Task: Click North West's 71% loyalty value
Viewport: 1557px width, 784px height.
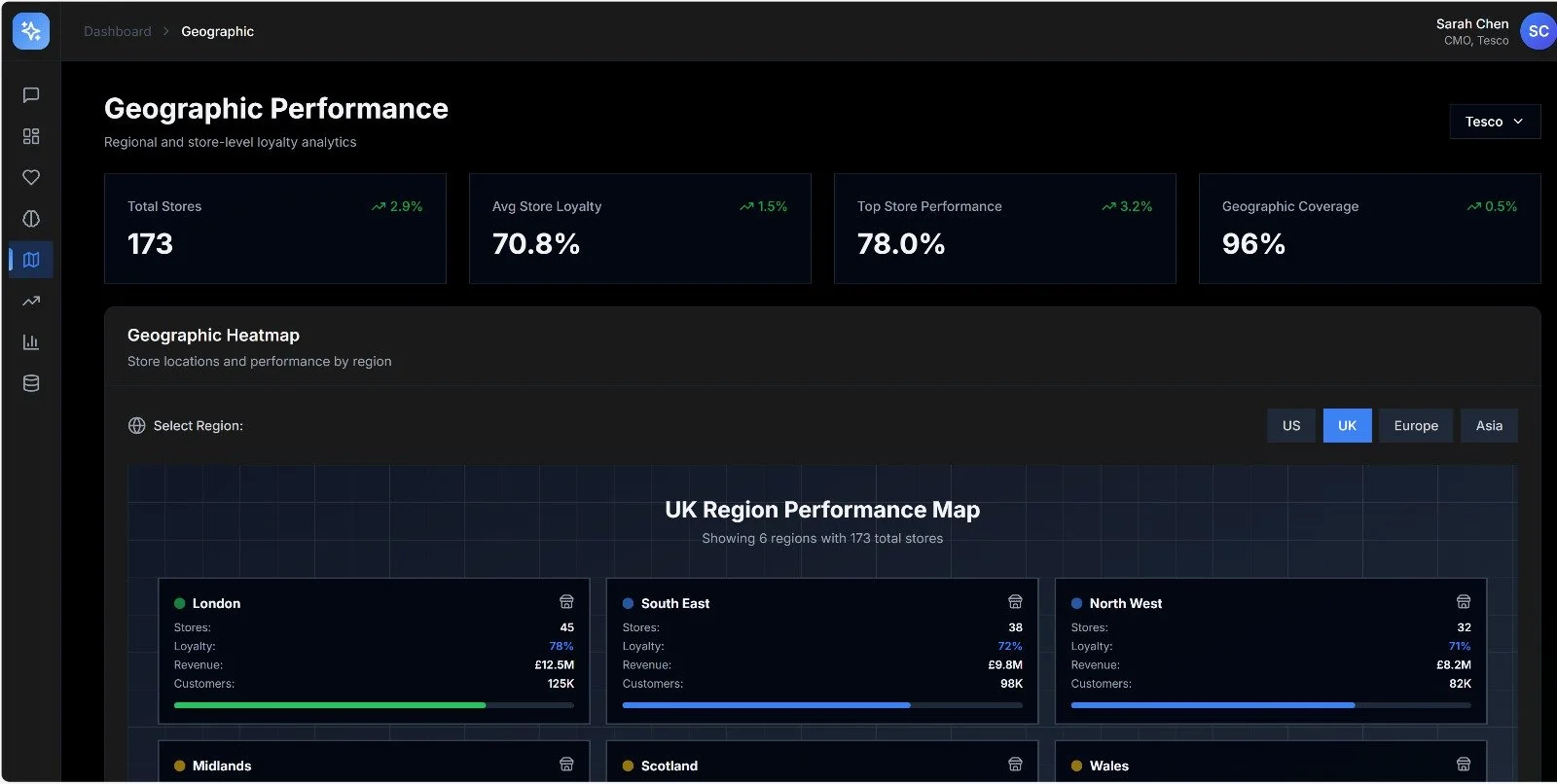Action: pyautogui.click(x=1460, y=646)
